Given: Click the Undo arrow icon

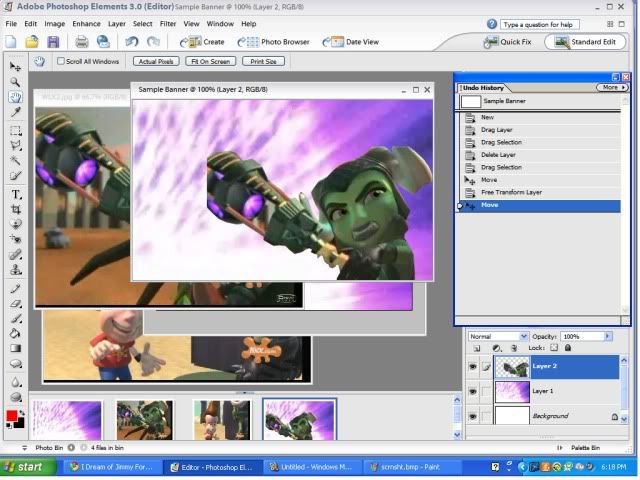Looking at the screenshot, I should (132, 42).
